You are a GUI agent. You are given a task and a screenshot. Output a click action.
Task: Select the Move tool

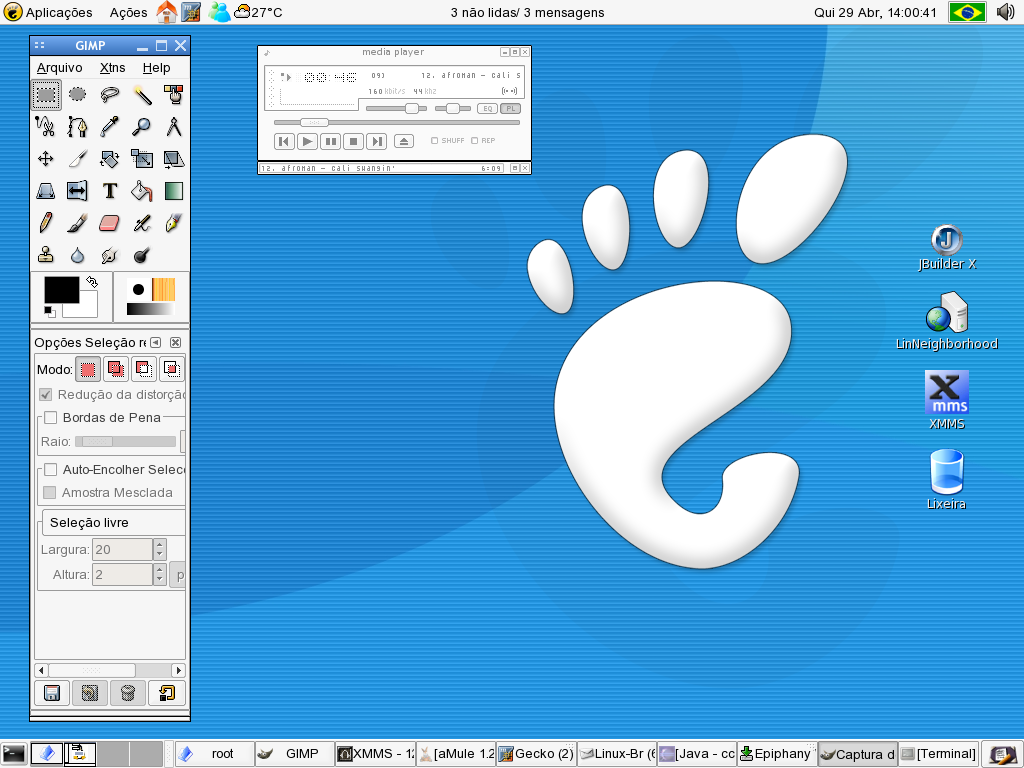coord(46,159)
